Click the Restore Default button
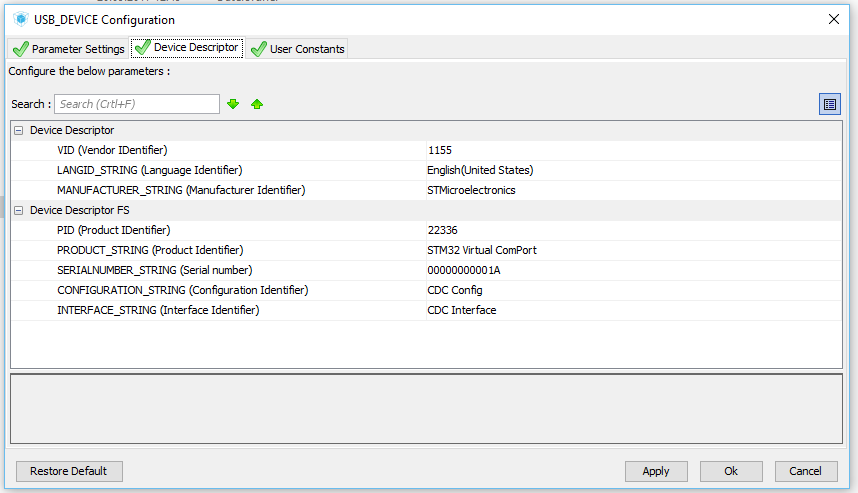 click(x=69, y=471)
